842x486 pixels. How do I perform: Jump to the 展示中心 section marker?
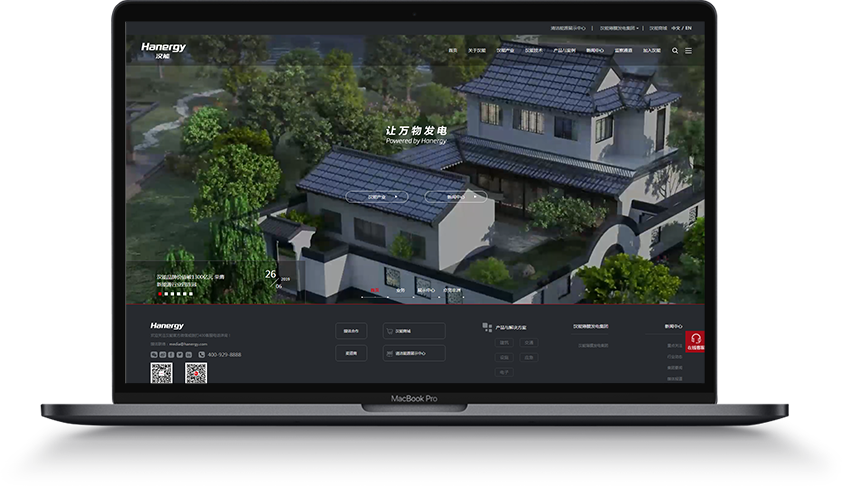tap(426, 291)
